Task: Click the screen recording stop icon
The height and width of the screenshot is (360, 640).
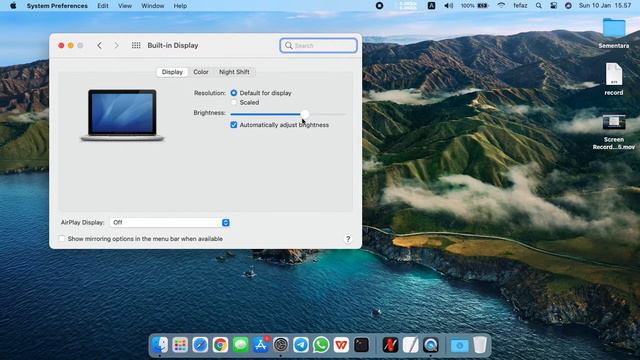Action: [379, 6]
